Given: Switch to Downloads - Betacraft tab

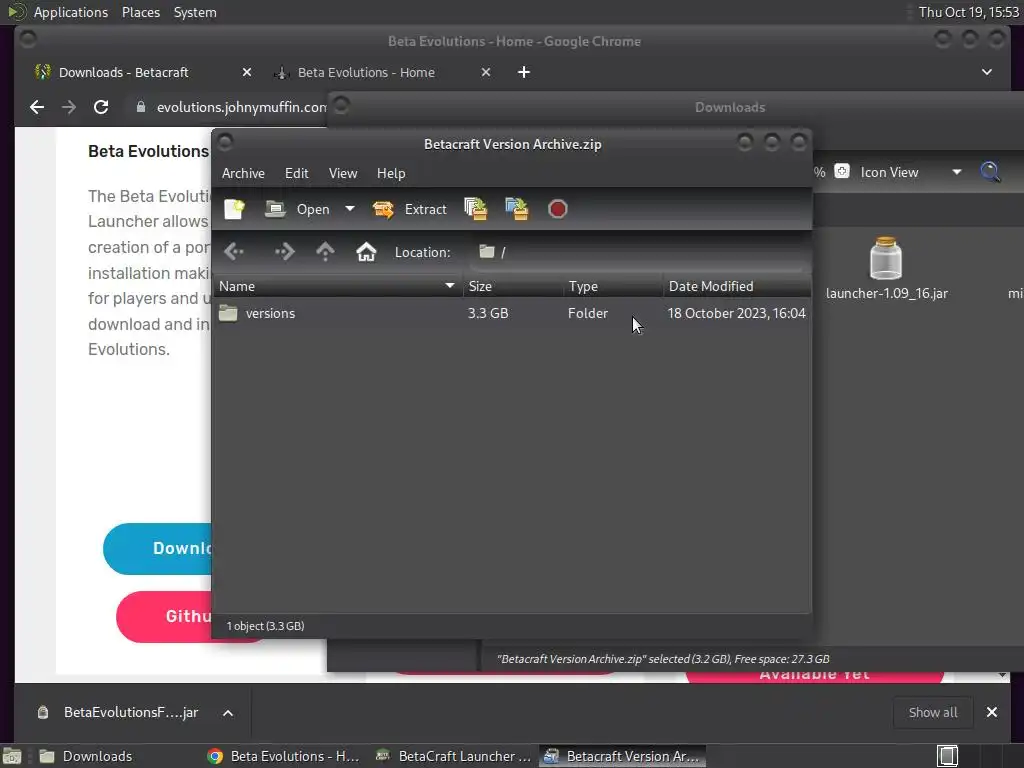Looking at the screenshot, I should (x=124, y=72).
